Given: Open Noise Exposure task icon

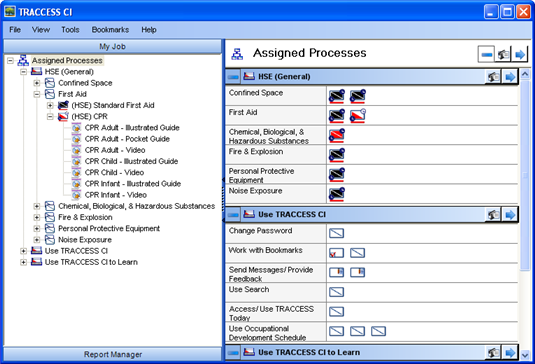Looking at the screenshot, I should [x=337, y=194].
